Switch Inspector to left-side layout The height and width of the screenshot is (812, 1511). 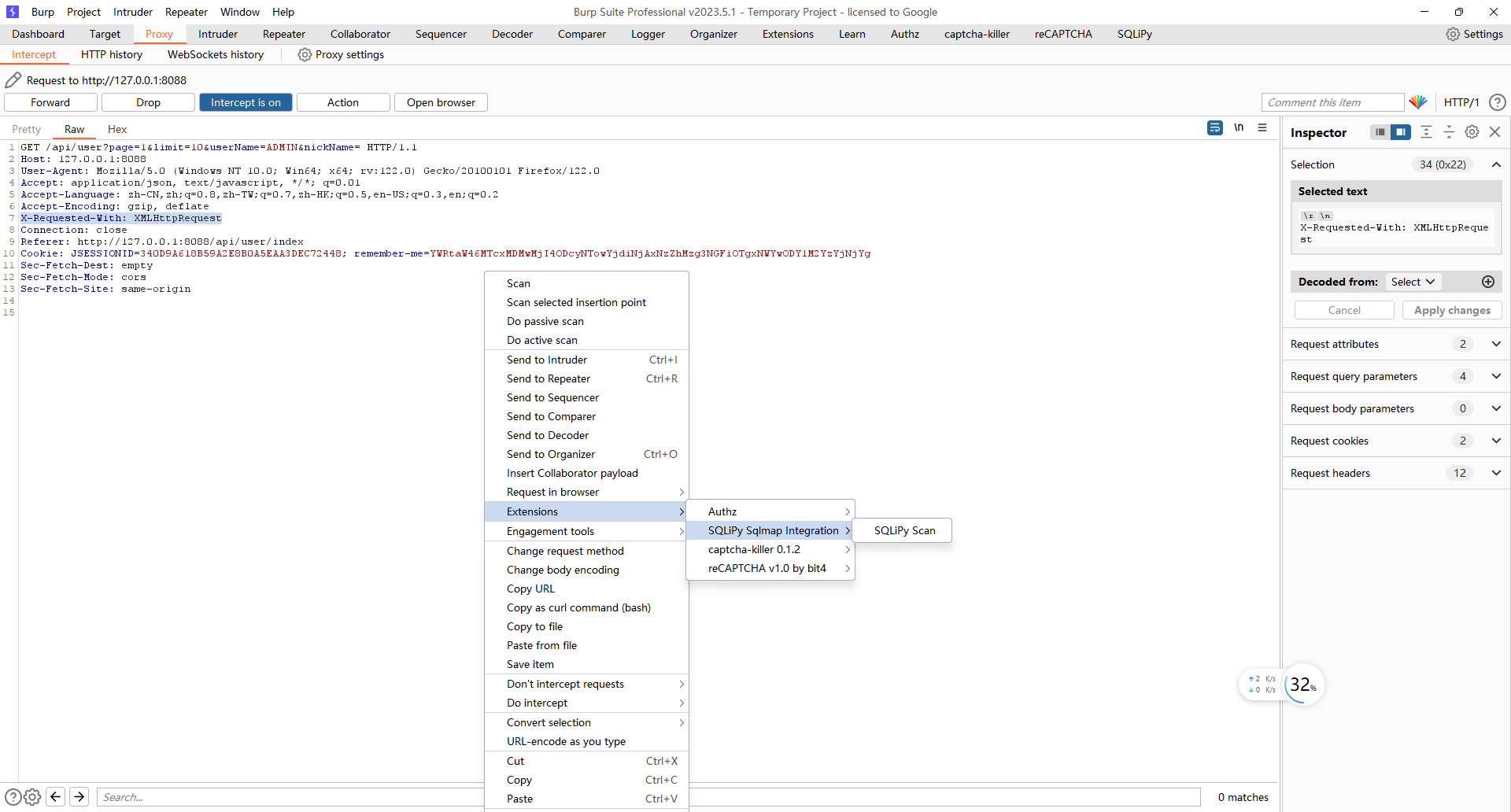point(1380,132)
